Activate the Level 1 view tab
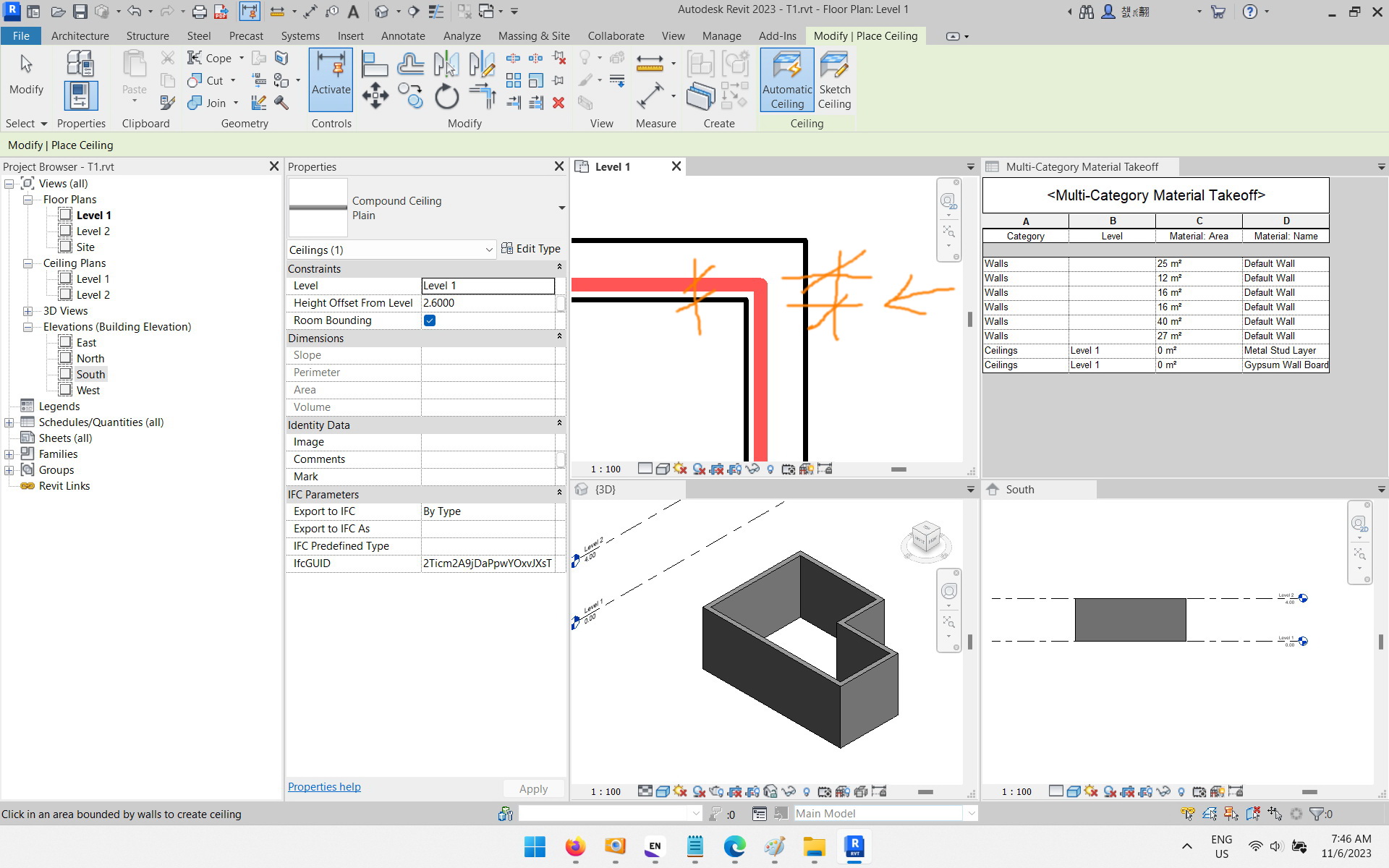The height and width of the screenshot is (868, 1389). click(612, 166)
